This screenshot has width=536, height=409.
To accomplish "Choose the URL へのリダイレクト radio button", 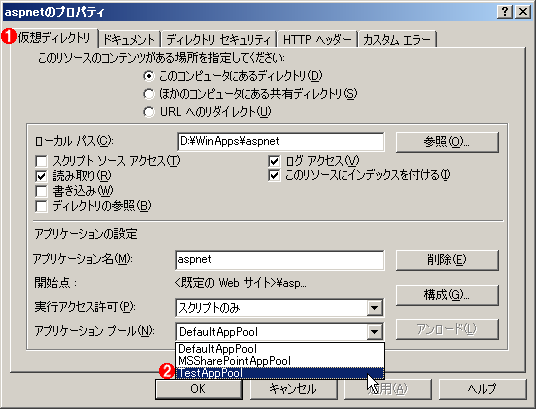I will (149, 112).
